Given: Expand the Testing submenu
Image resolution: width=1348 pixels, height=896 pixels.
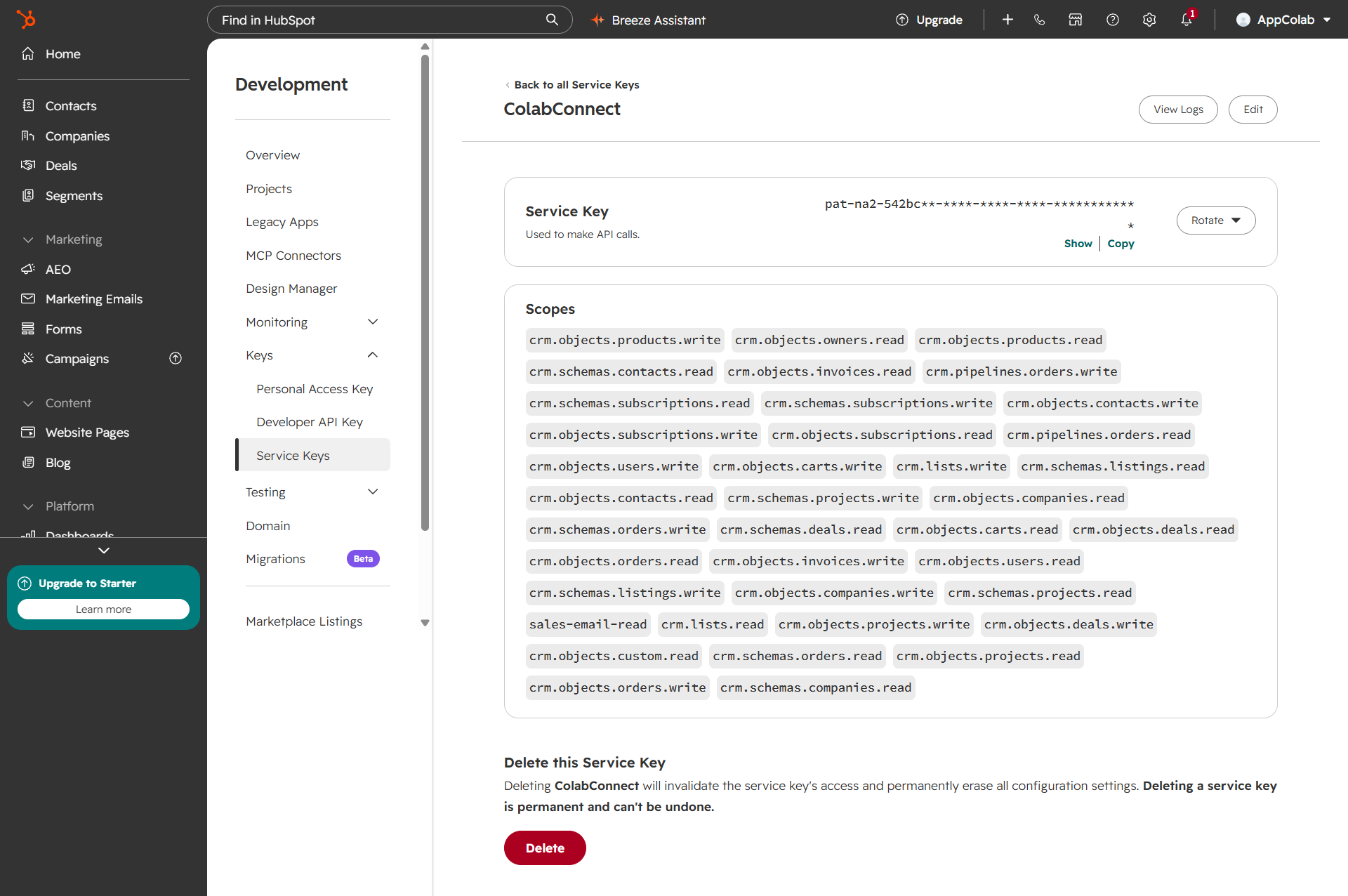Looking at the screenshot, I should (373, 492).
